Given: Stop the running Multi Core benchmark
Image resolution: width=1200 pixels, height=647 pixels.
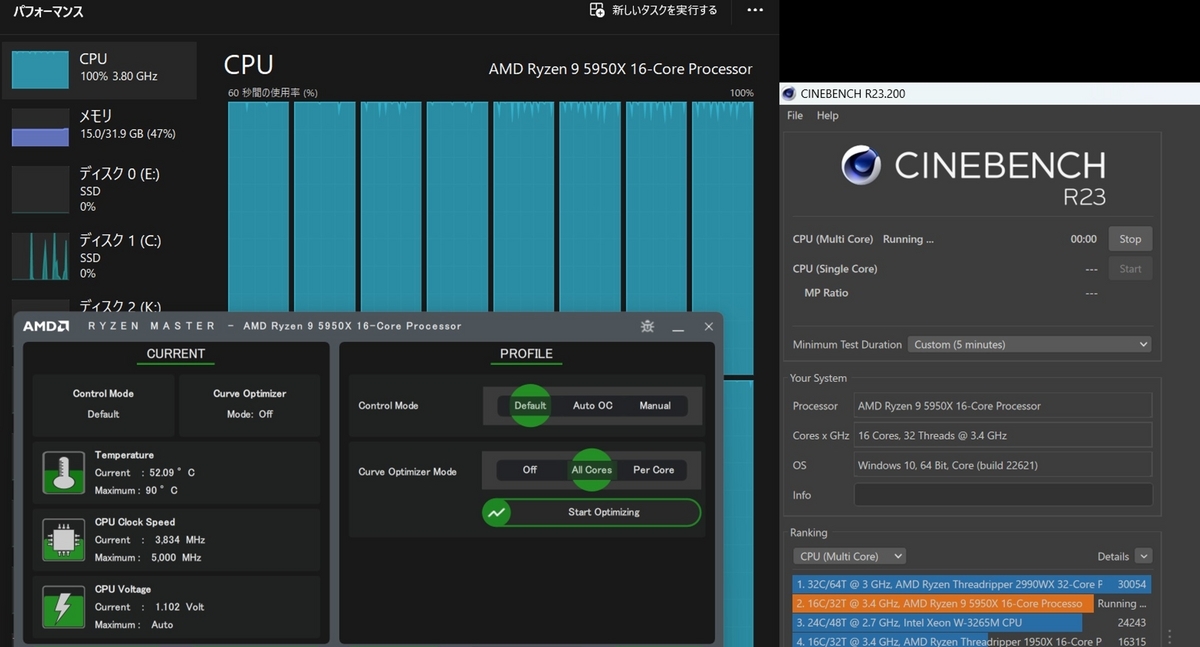Looking at the screenshot, I should (1130, 239).
